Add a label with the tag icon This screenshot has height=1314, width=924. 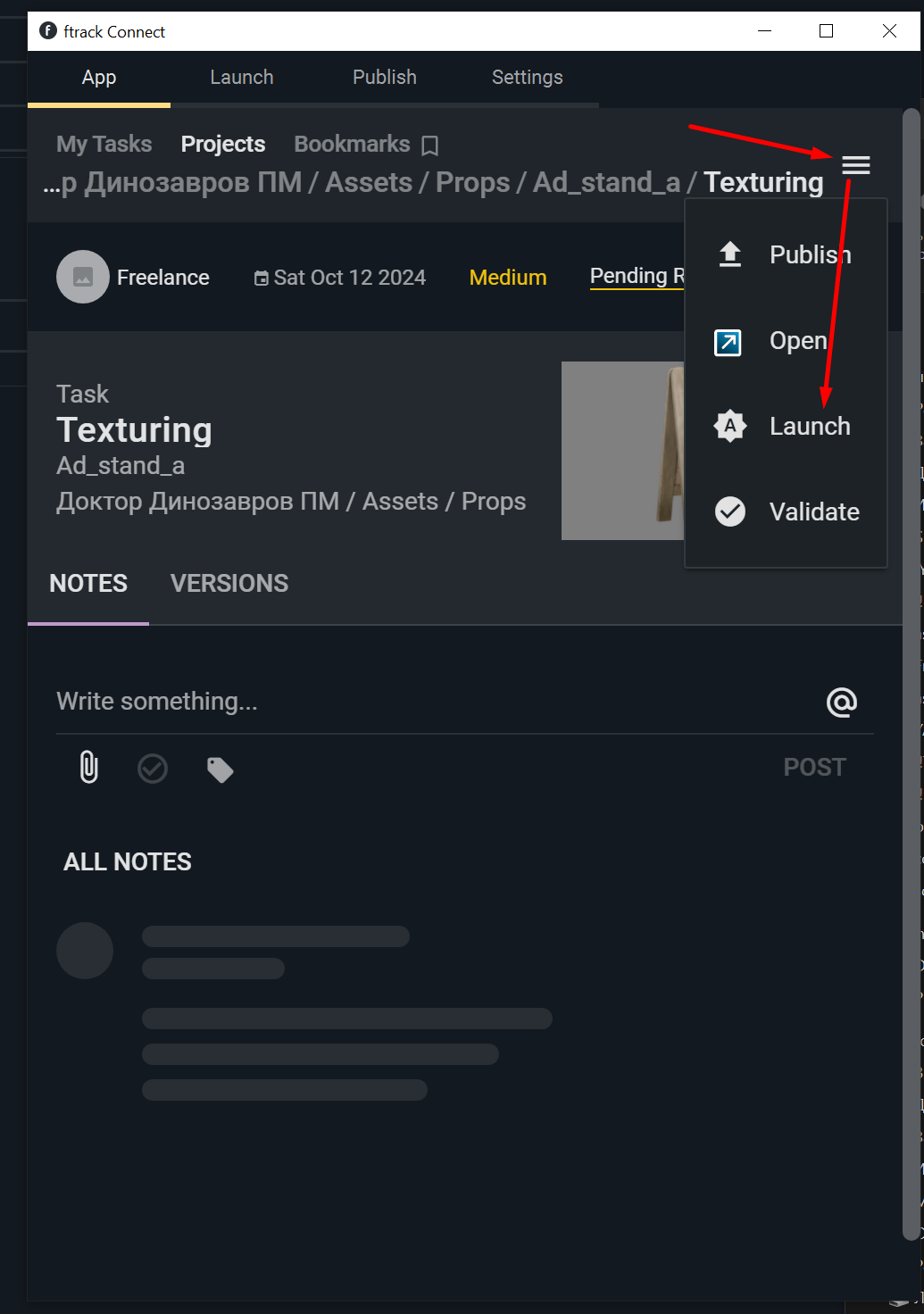[x=220, y=769]
